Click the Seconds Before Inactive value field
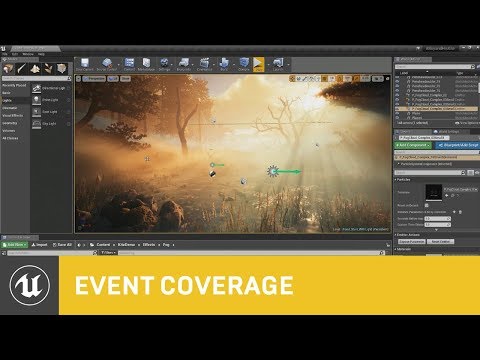This screenshot has width=480, height=360. (438, 219)
